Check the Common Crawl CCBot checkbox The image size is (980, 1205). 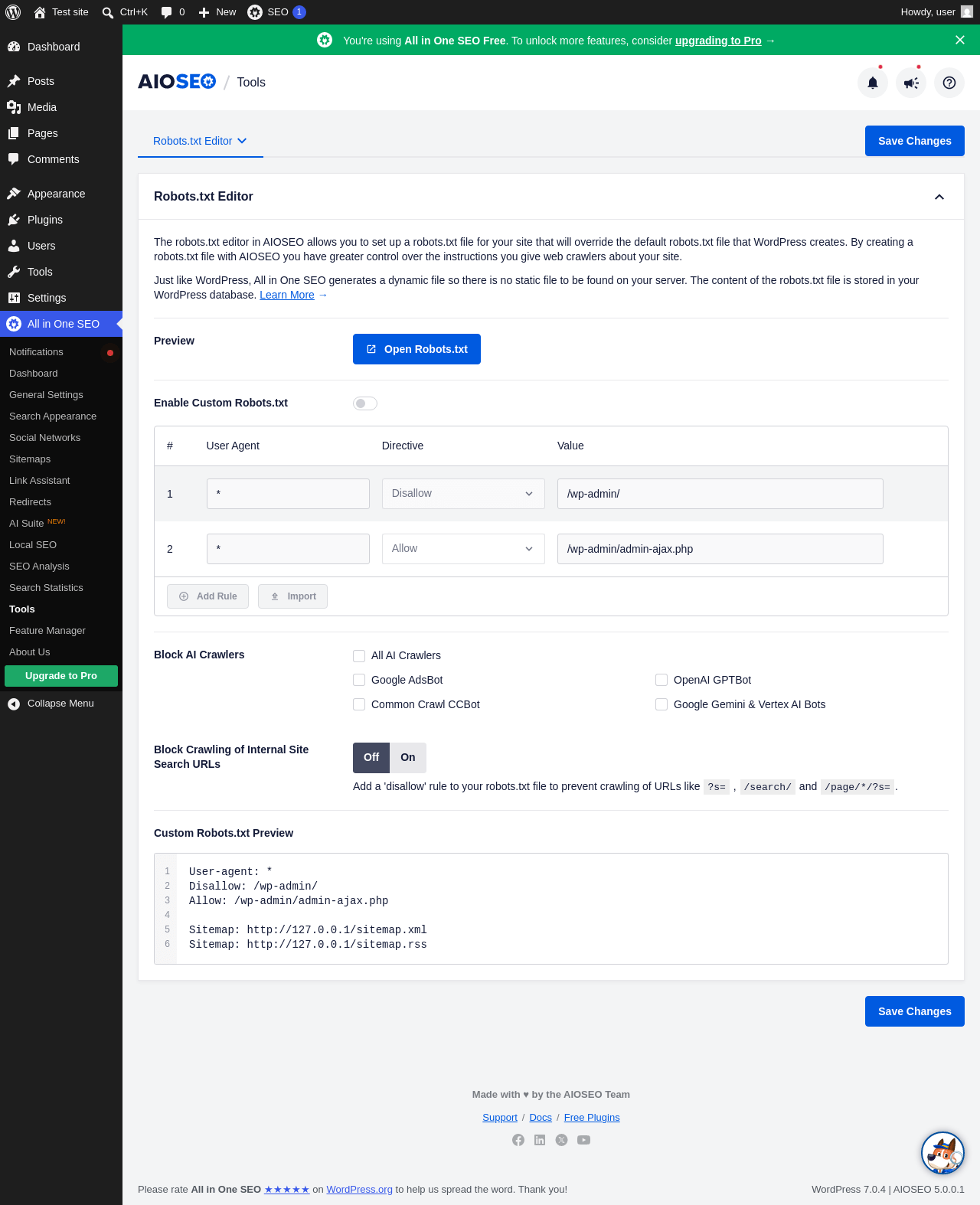point(359,705)
